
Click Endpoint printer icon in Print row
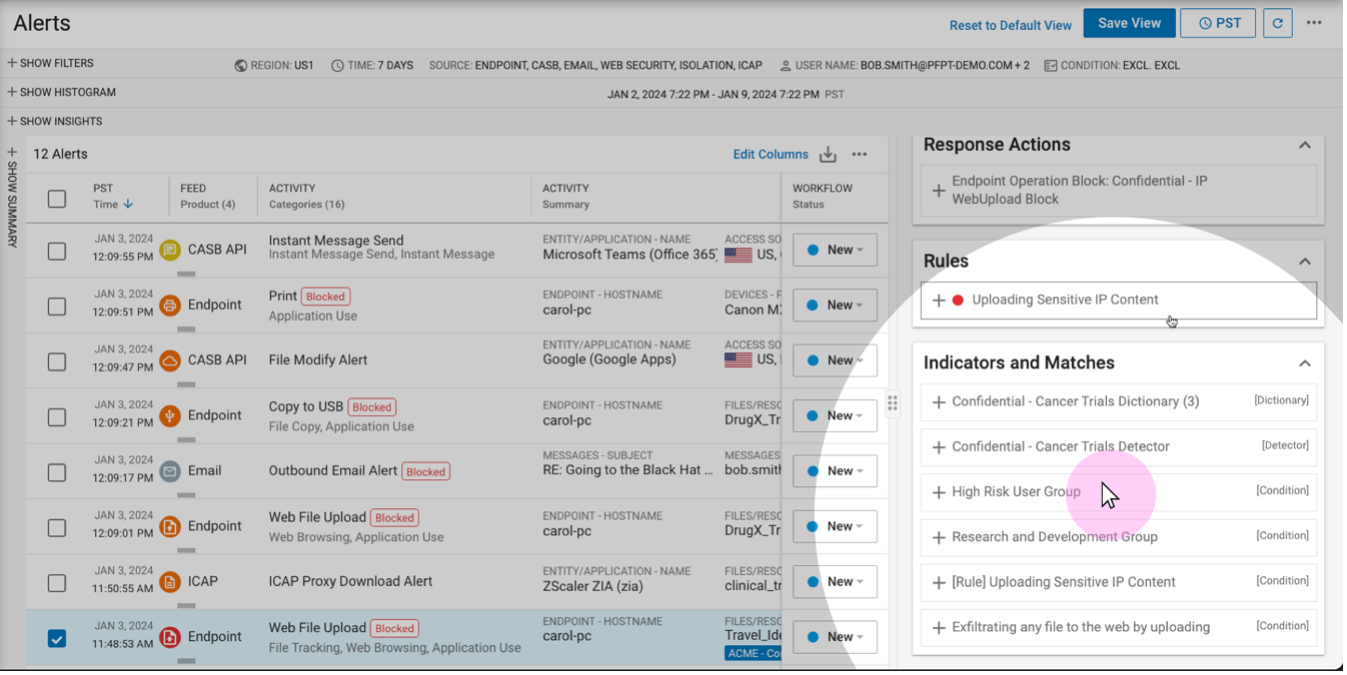click(170, 305)
